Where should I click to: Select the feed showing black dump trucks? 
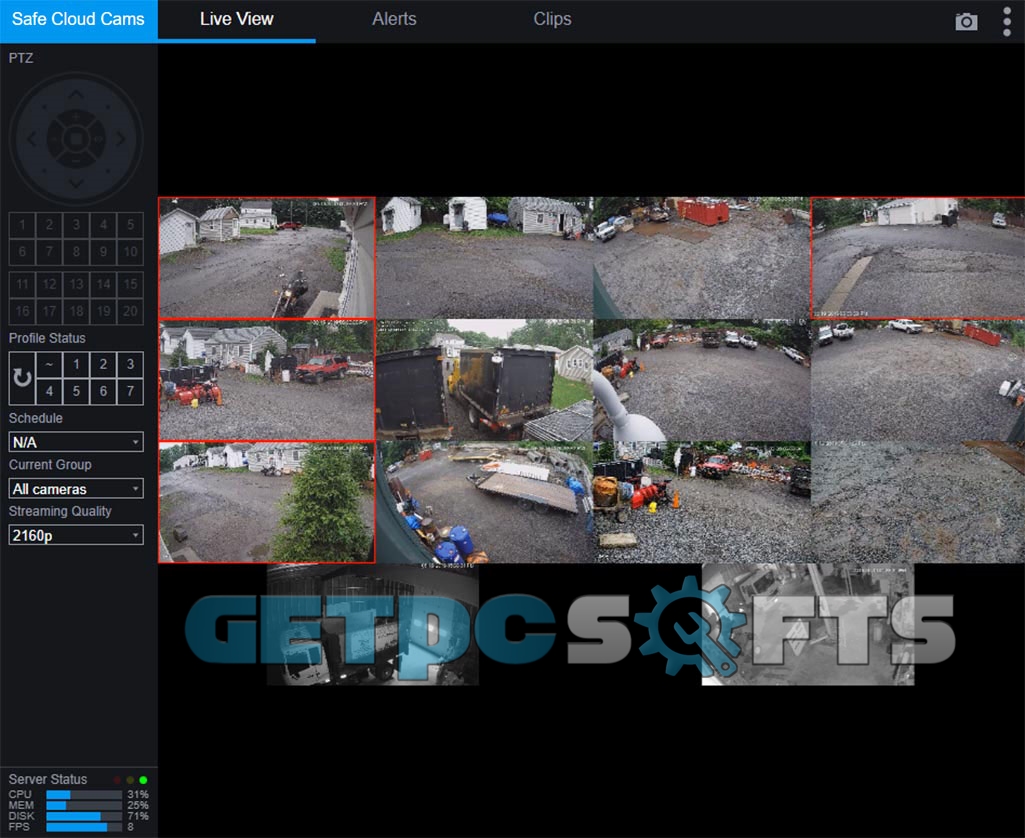pyautogui.click(x=484, y=380)
